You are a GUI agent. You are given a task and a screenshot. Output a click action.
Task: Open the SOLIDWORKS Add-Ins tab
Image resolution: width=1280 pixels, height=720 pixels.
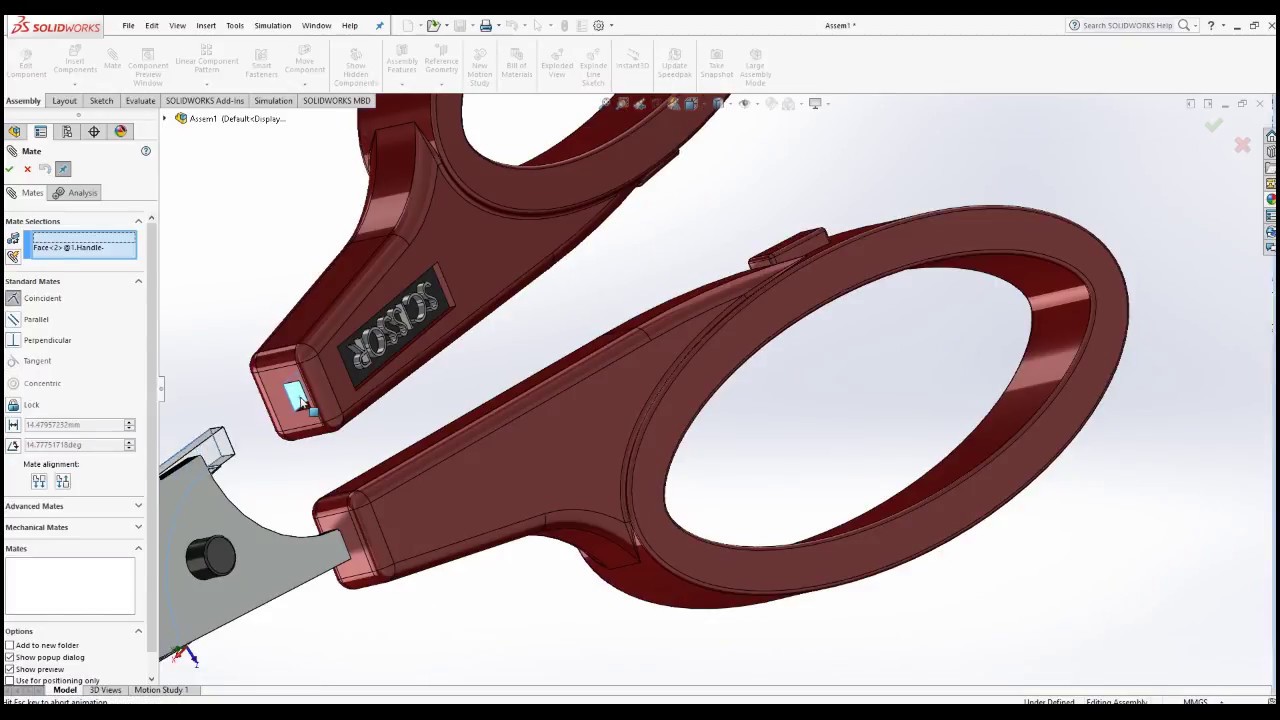204,101
